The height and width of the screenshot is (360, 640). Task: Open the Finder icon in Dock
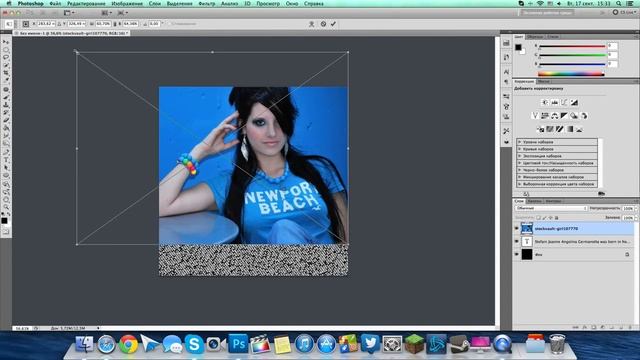pos(84,344)
